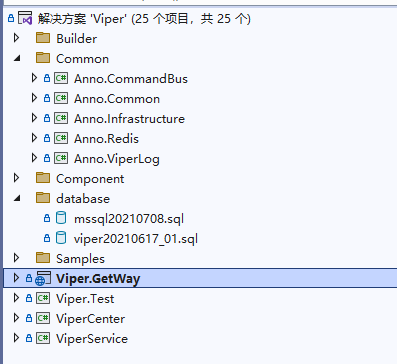
Task: Expand the Anno.Redis project
Action: (34, 138)
